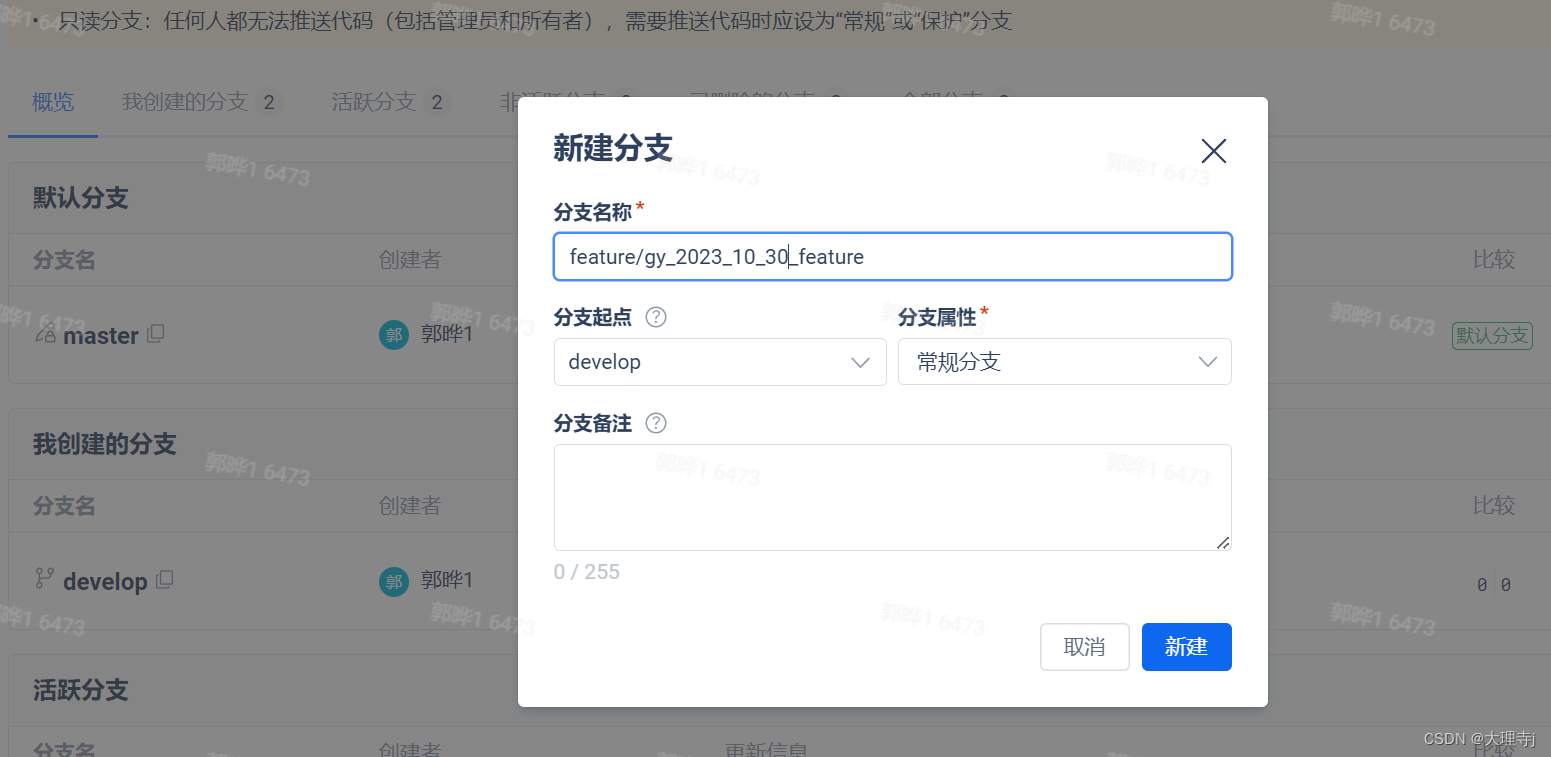Image resolution: width=1551 pixels, height=757 pixels.
Task: Click 郭晔1 avatar in develop row
Action: (x=394, y=582)
